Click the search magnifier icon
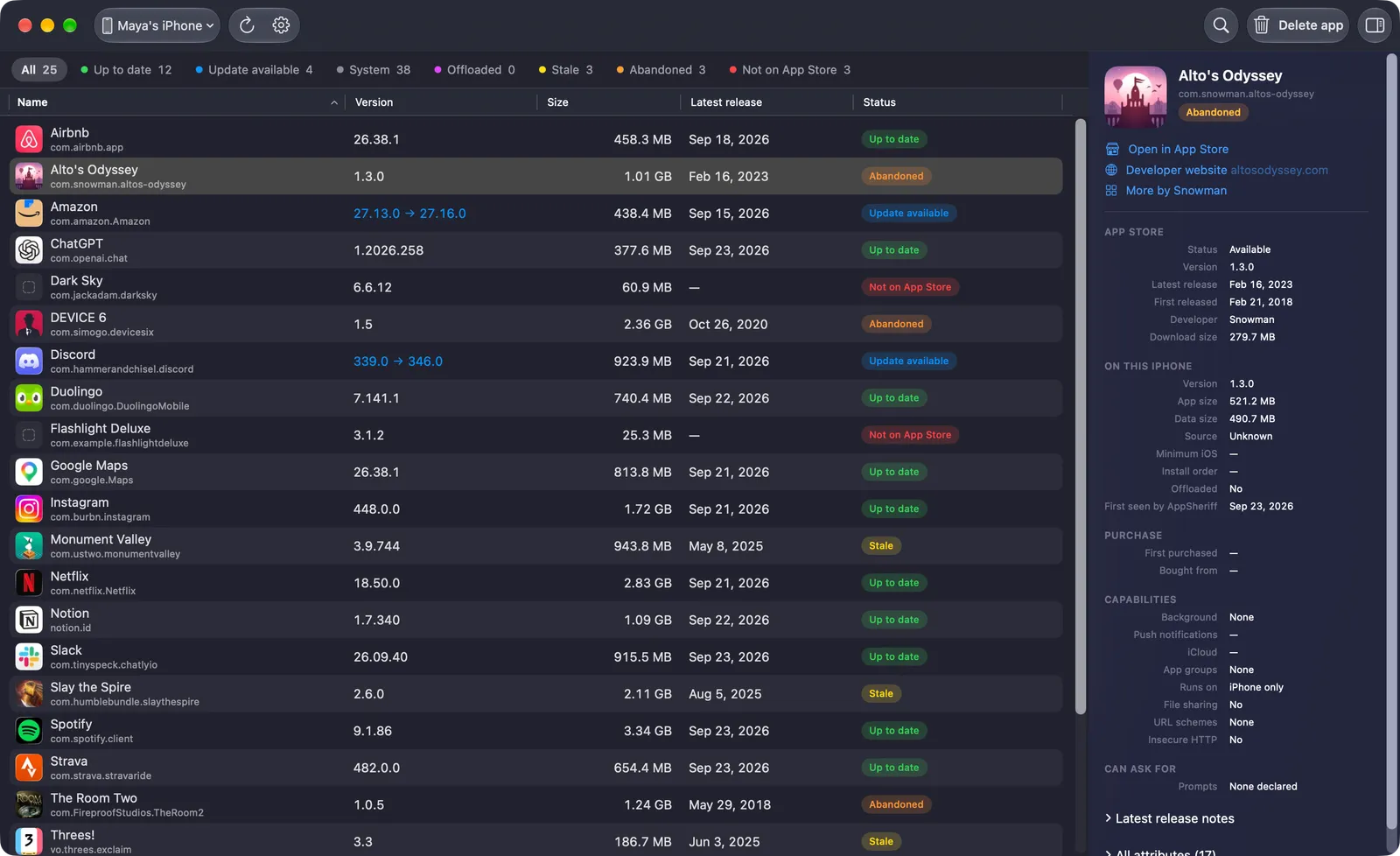 click(1221, 25)
